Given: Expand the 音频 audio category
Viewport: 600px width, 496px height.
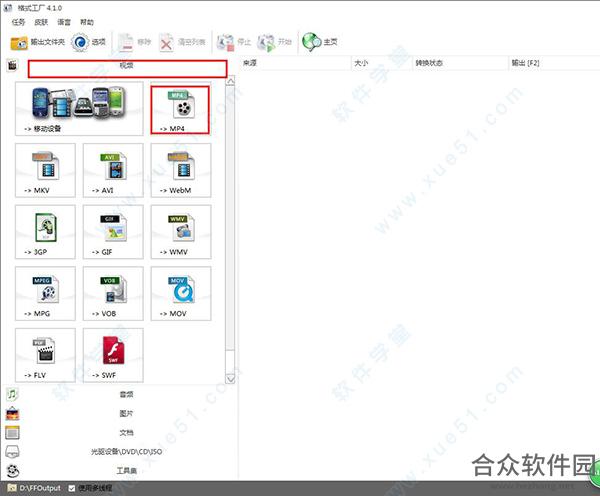Looking at the screenshot, I should coord(126,394).
